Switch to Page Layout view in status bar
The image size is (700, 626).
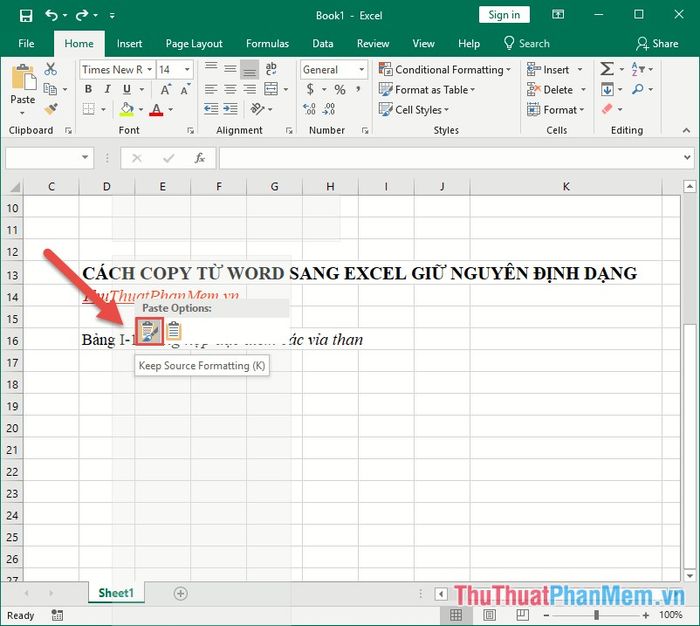pyautogui.click(x=489, y=615)
